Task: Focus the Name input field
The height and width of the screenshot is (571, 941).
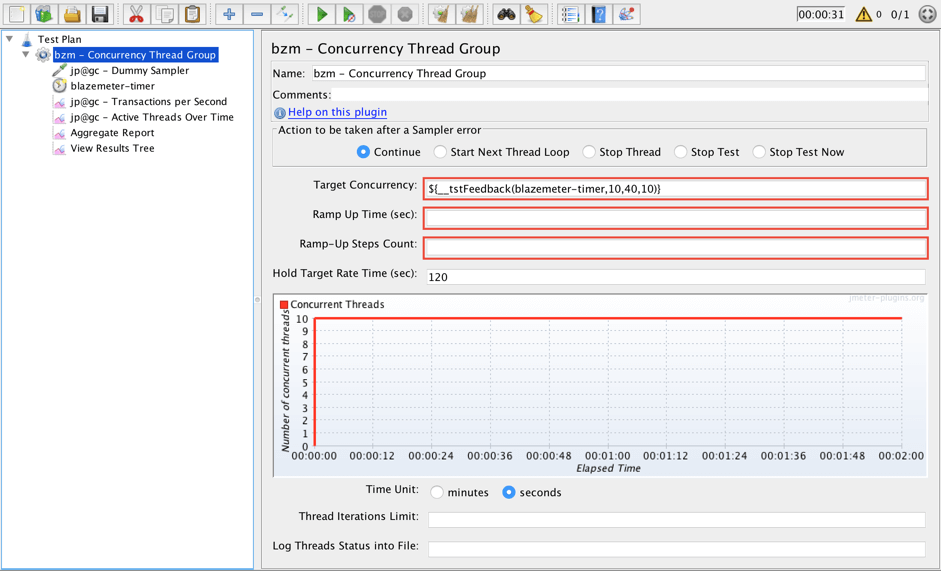Action: tap(618, 73)
